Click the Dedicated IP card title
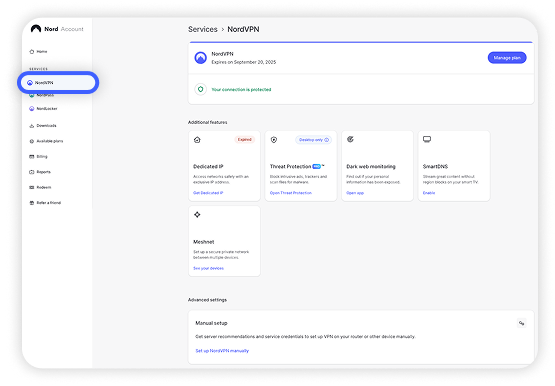The height and width of the screenshot is (386, 555). (x=208, y=166)
